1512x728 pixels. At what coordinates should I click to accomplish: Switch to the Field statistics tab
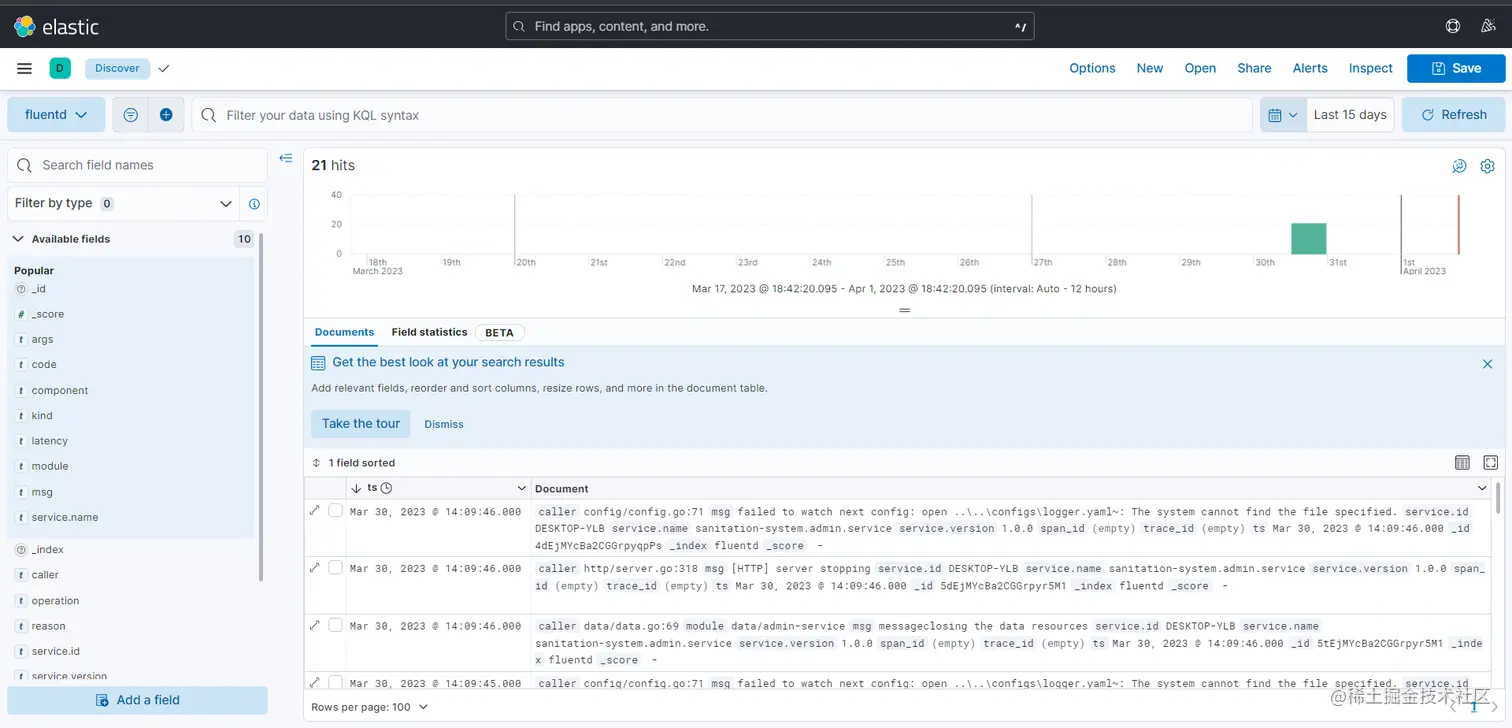429,332
